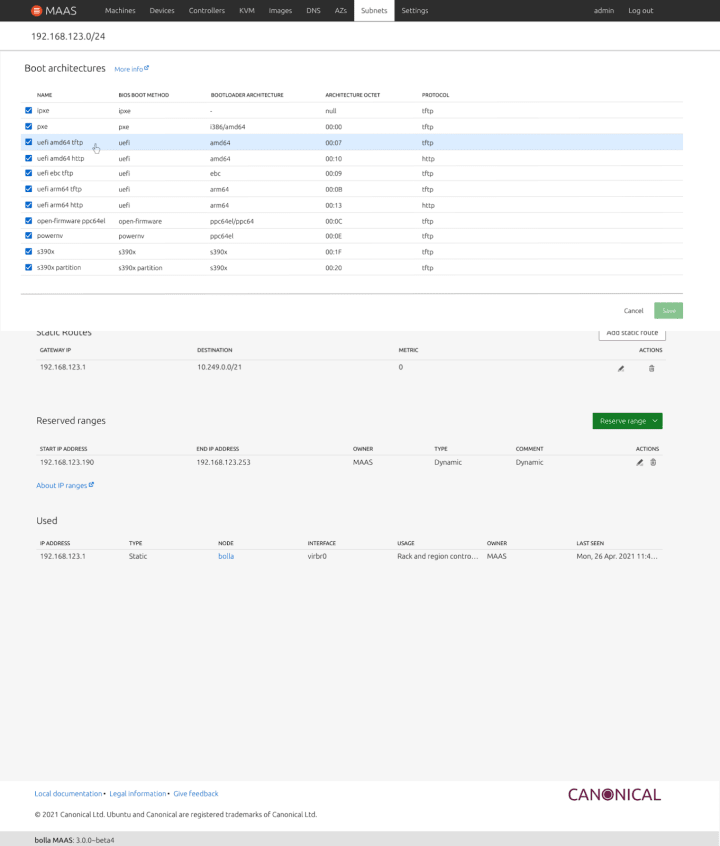The height and width of the screenshot is (846, 720).
Task: Open the Images tab
Action: pos(280,10)
